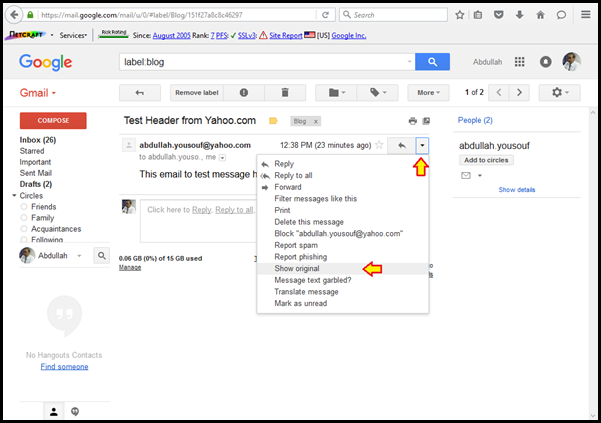The width and height of the screenshot is (601, 423).
Task: Click the Remove label button
Action: tap(197, 93)
